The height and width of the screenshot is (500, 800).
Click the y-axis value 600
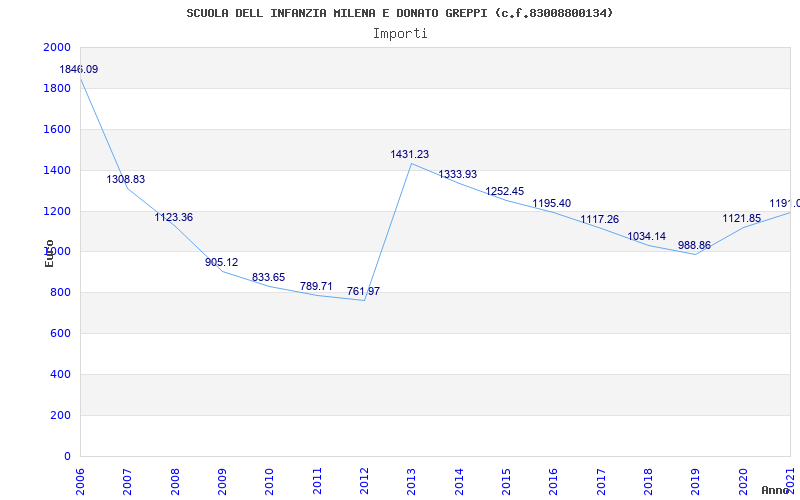tap(61, 333)
